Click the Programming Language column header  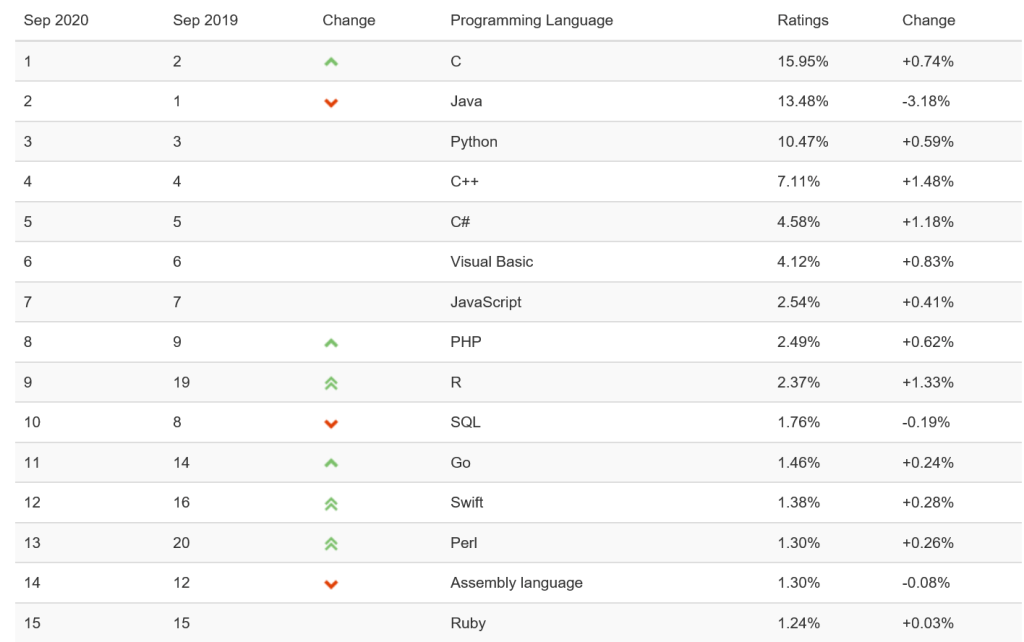[x=531, y=20]
